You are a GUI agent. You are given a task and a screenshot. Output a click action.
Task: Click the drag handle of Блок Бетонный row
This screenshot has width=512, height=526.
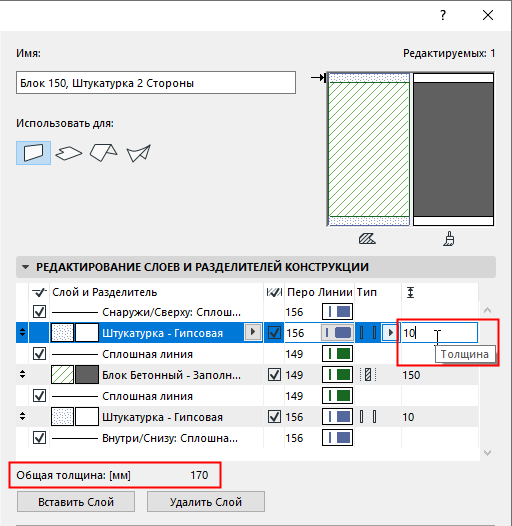pyautogui.click(x=22, y=374)
